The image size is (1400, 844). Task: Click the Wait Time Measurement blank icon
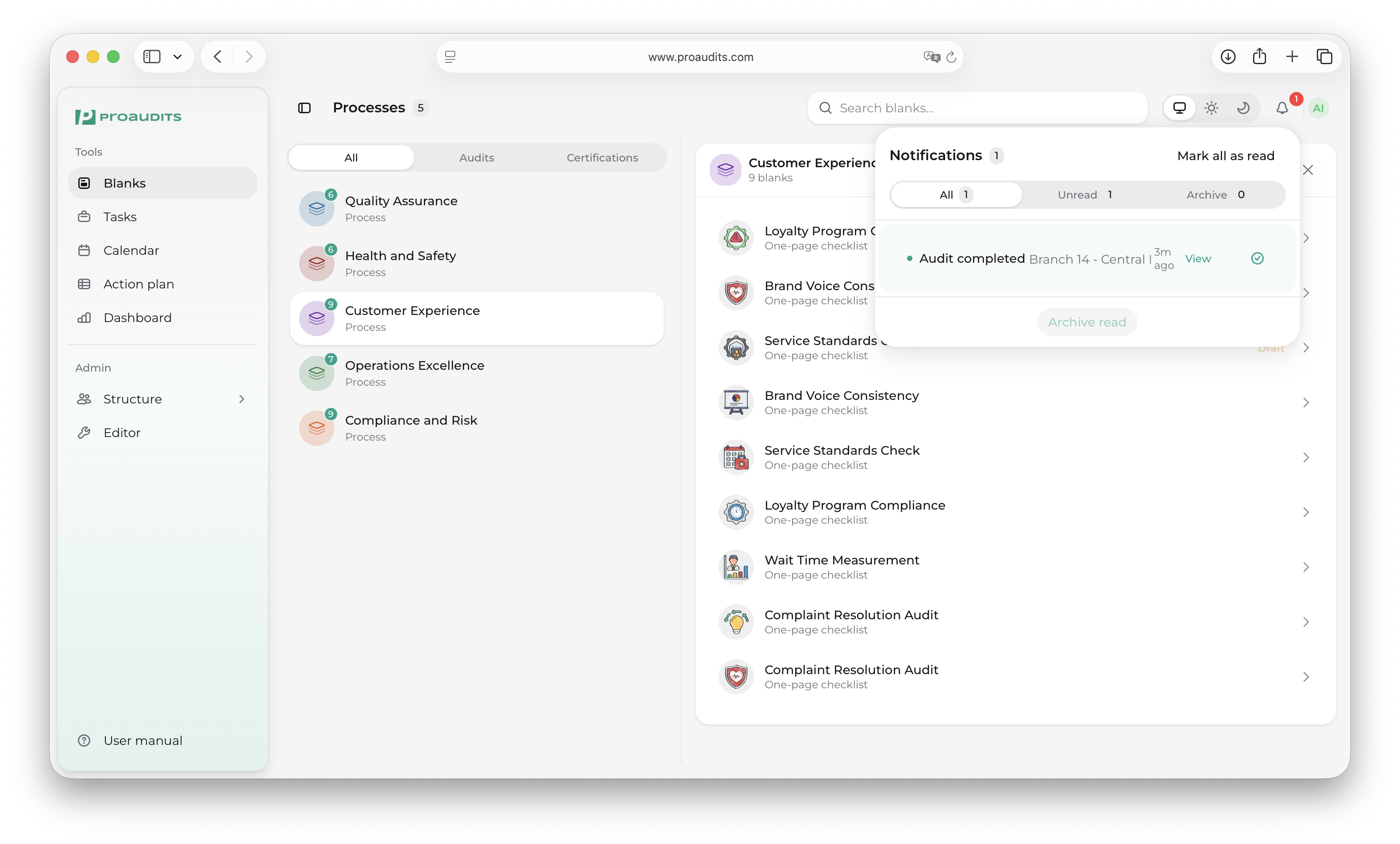736,567
